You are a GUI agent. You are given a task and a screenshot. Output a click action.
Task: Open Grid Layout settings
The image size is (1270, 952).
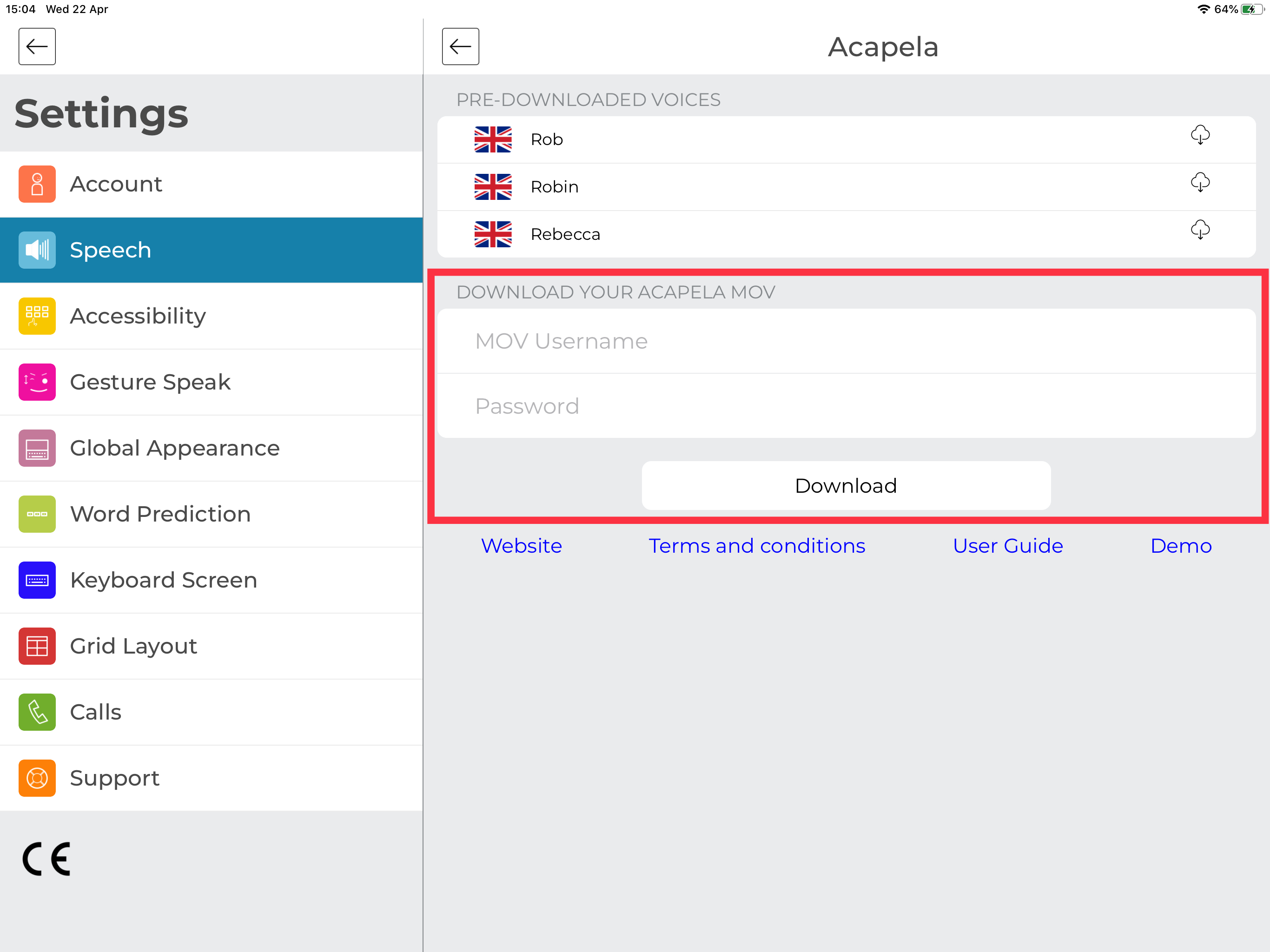(212, 647)
